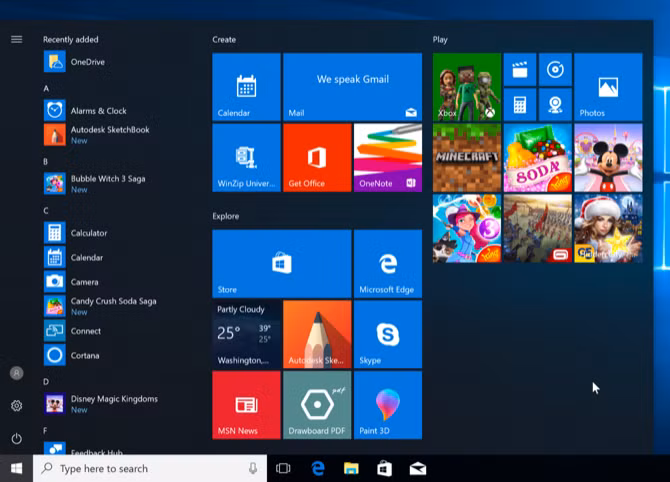
Task: Open the Calendar tile in Create group
Action: click(x=247, y=87)
